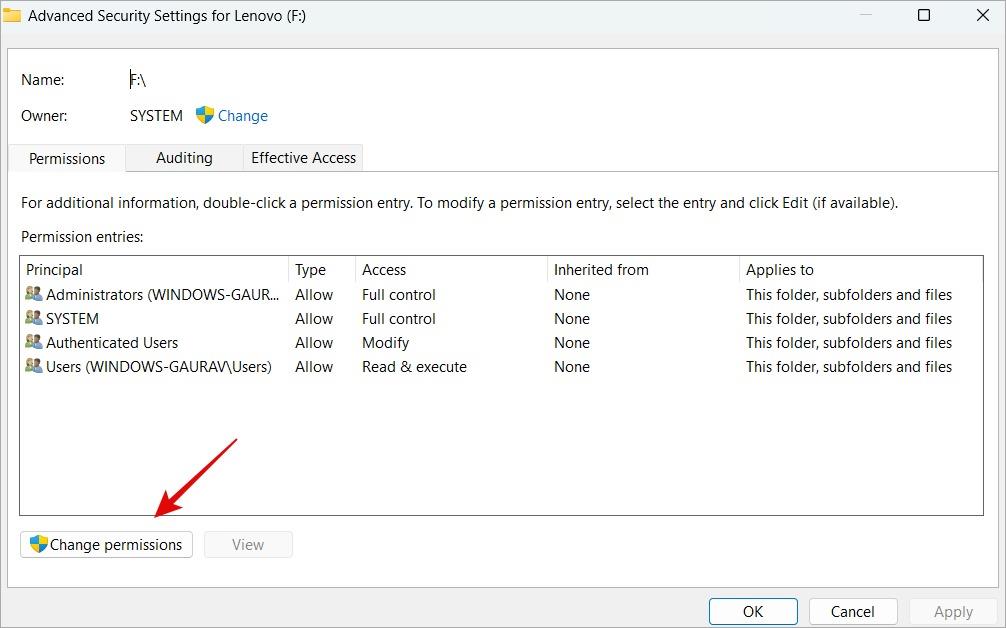Click the Authenticated Users group icon
The height and width of the screenshot is (628, 1006).
pos(33,342)
